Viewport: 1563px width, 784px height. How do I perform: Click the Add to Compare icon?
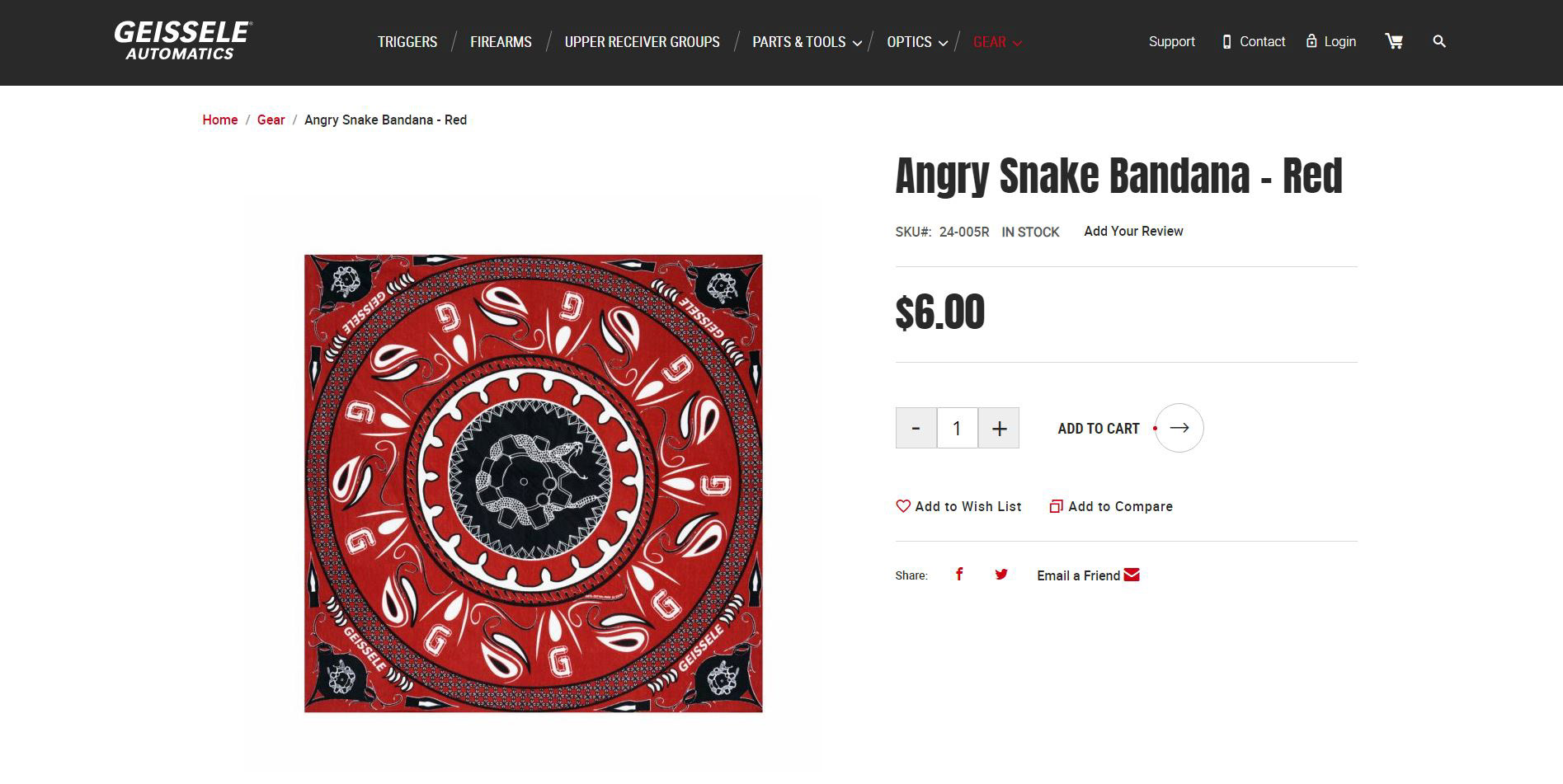click(1056, 506)
